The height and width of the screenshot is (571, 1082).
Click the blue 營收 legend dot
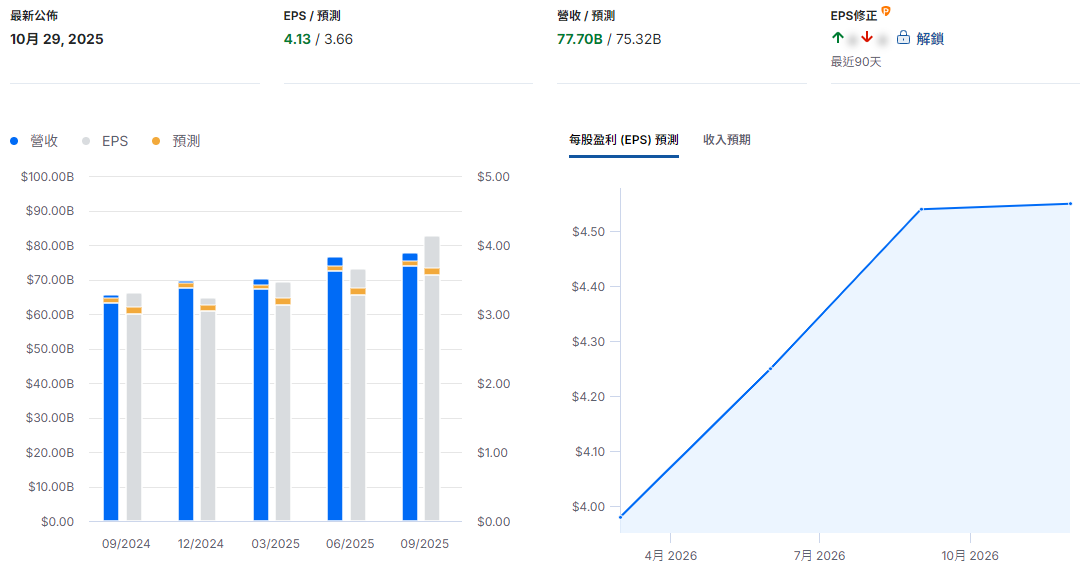(14, 141)
